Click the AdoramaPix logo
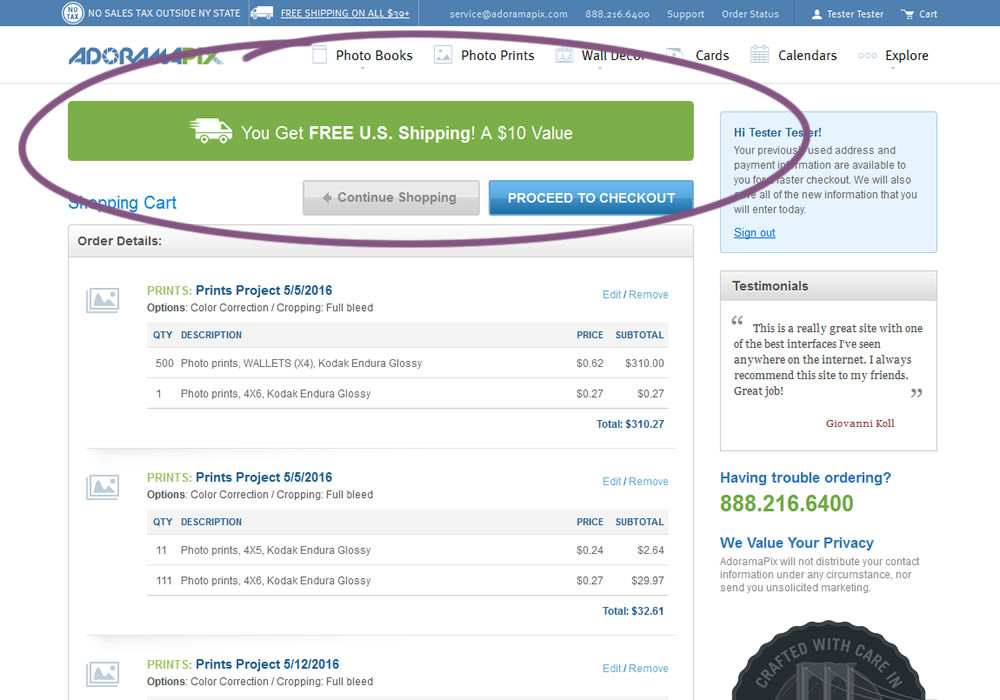The width and height of the screenshot is (1000, 700). click(x=145, y=56)
